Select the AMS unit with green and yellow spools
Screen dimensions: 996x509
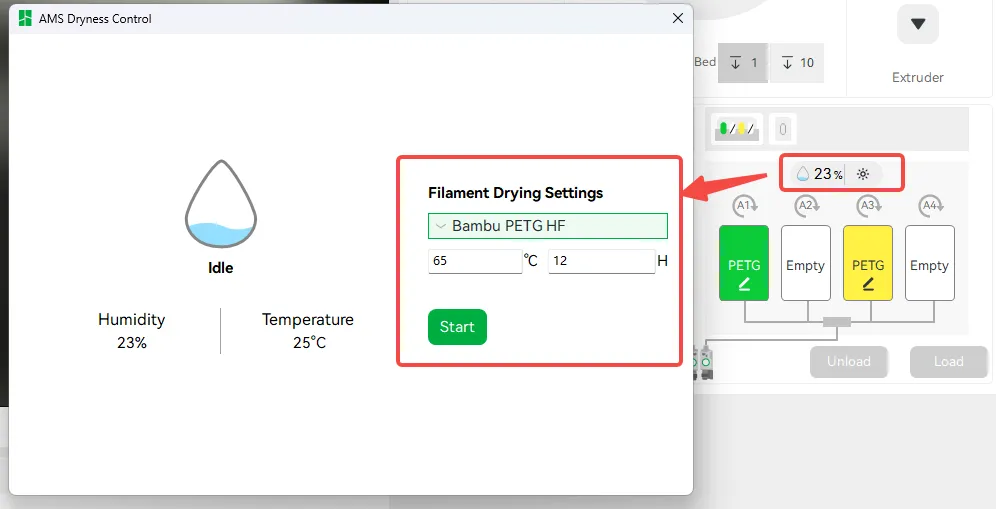tap(737, 129)
